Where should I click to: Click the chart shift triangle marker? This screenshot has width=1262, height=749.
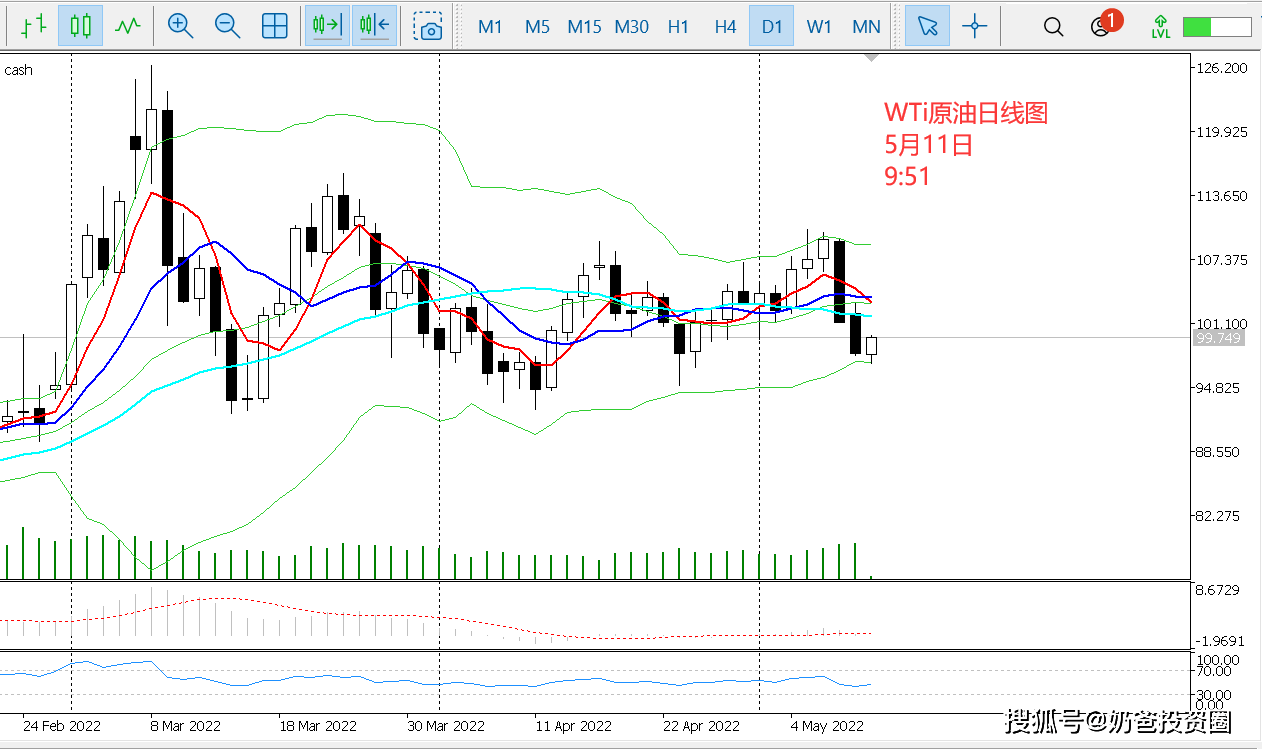coord(872,57)
